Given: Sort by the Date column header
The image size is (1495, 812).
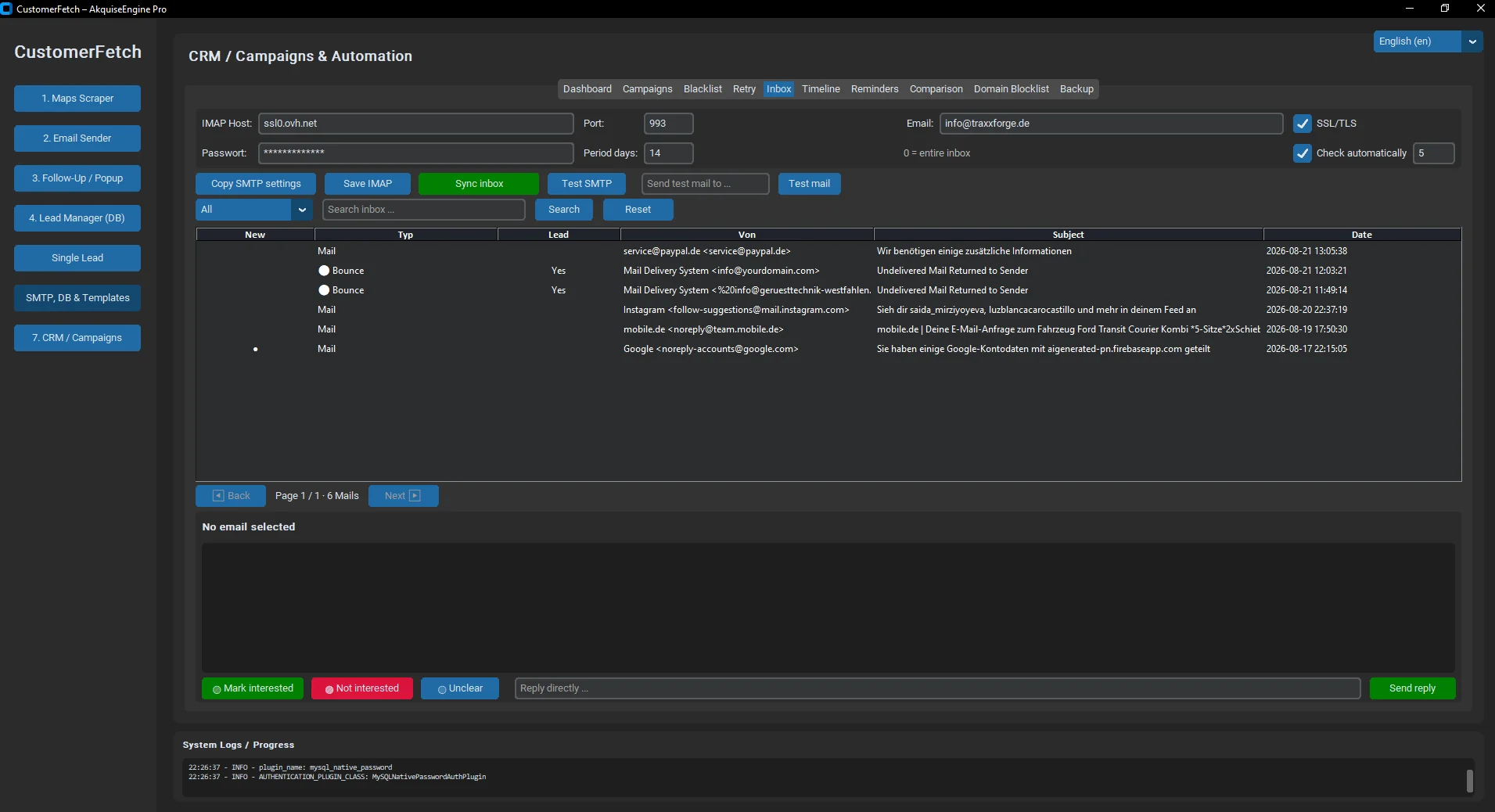Looking at the screenshot, I should pos(1362,235).
